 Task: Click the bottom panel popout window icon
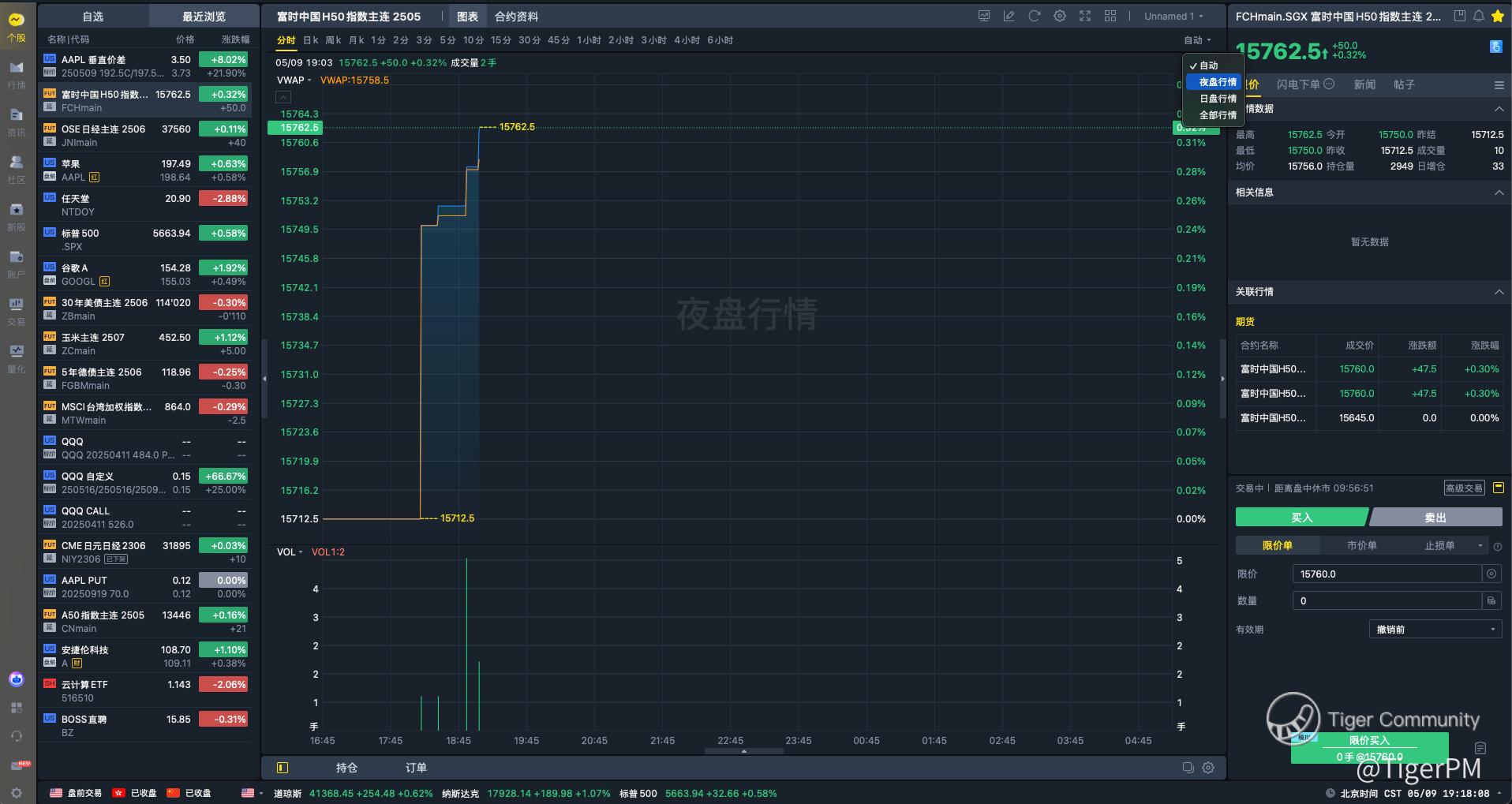click(x=1188, y=768)
